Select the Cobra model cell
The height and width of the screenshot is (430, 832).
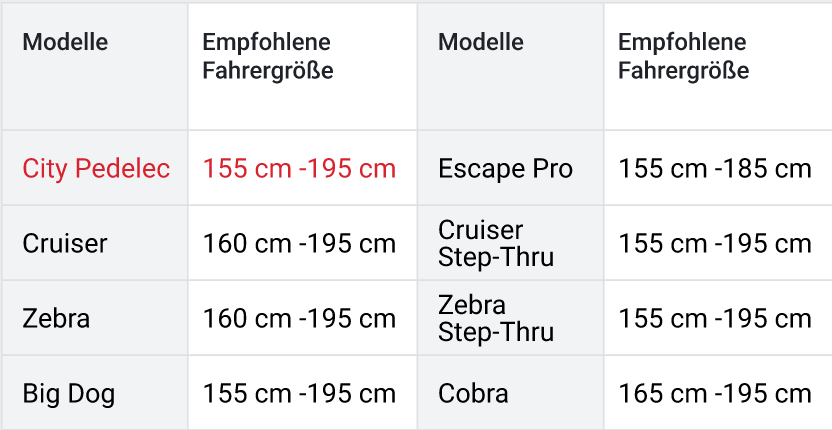(x=473, y=393)
